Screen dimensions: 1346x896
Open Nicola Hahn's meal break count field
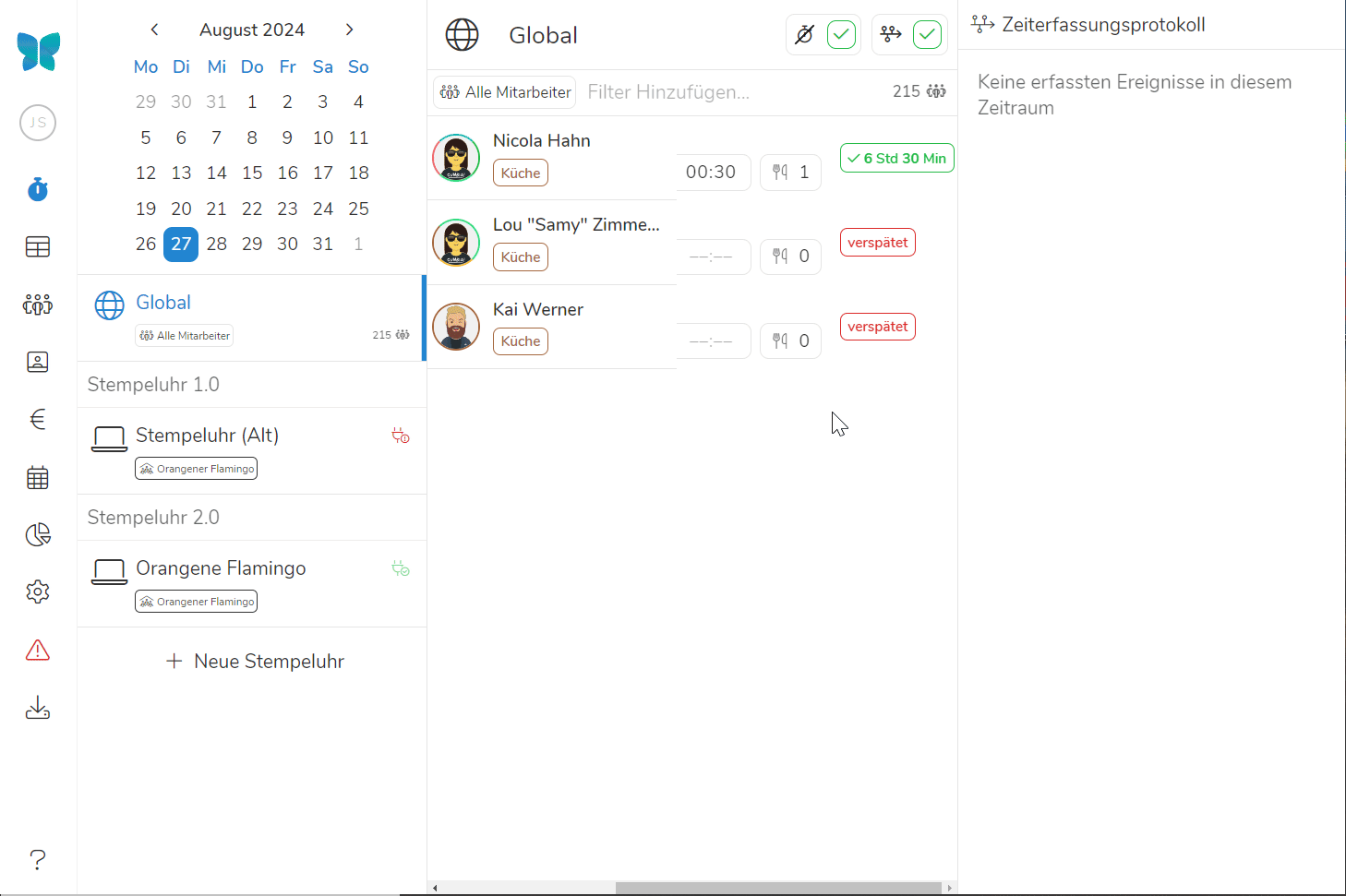pyautogui.click(x=790, y=173)
